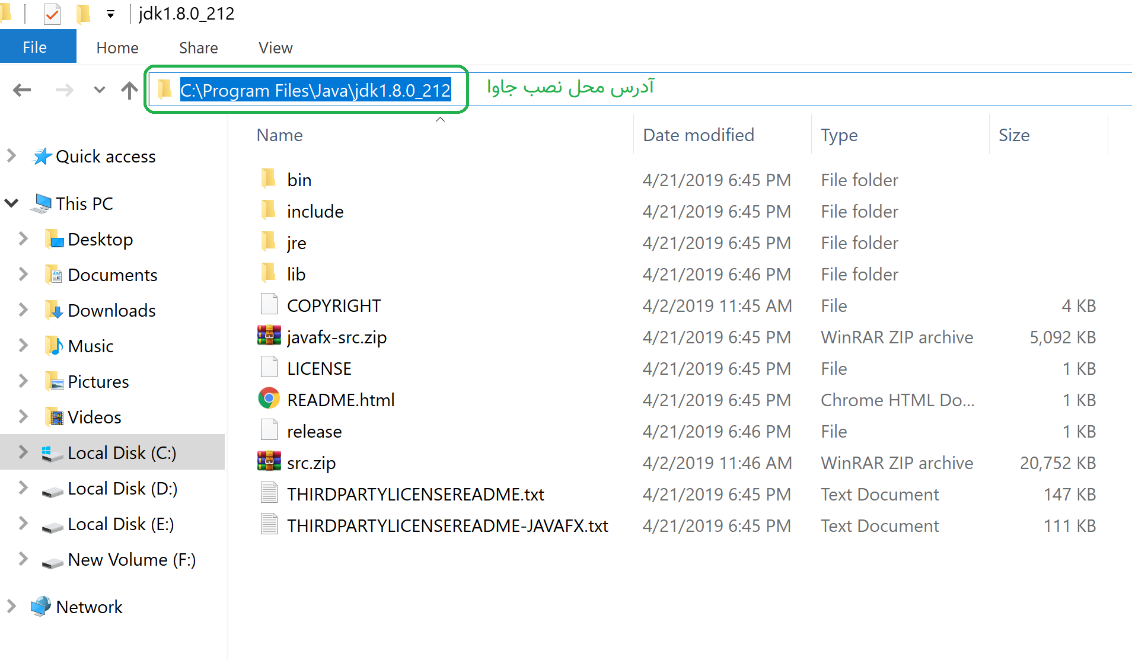
Task: Select the release file icon
Action: (269, 430)
